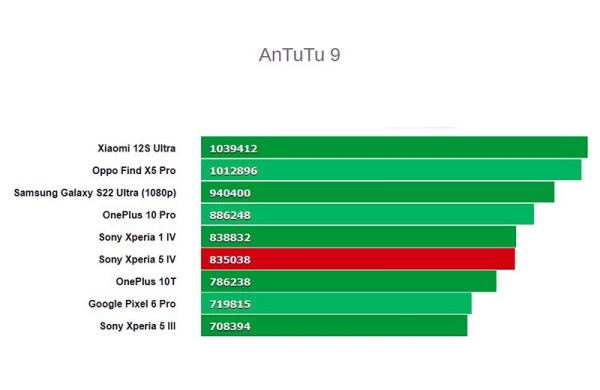Screen dimensions: 600x390
Task: Click the Google Pixel 6 Pro bar
Action: pyautogui.click(x=336, y=304)
